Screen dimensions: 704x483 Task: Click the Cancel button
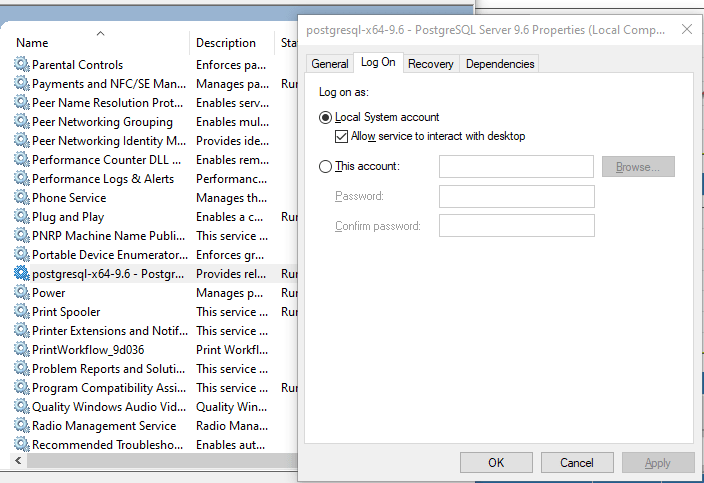coord(577,463)
